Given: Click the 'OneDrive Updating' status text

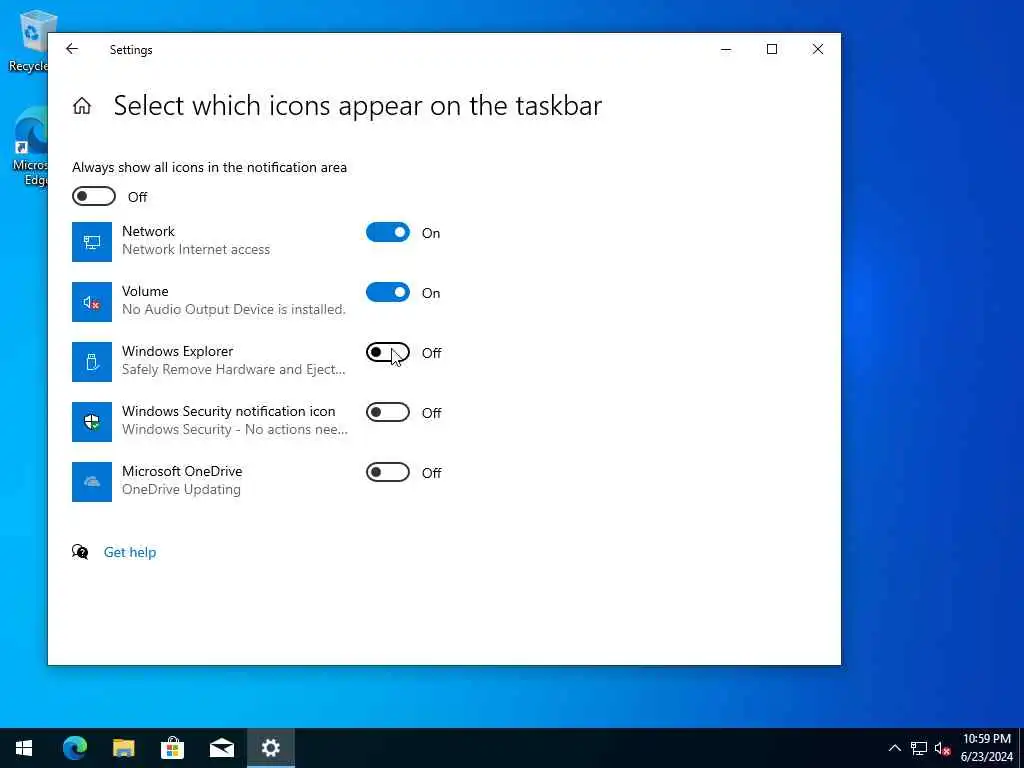Looking at the screenshot, I should point(182,490).
